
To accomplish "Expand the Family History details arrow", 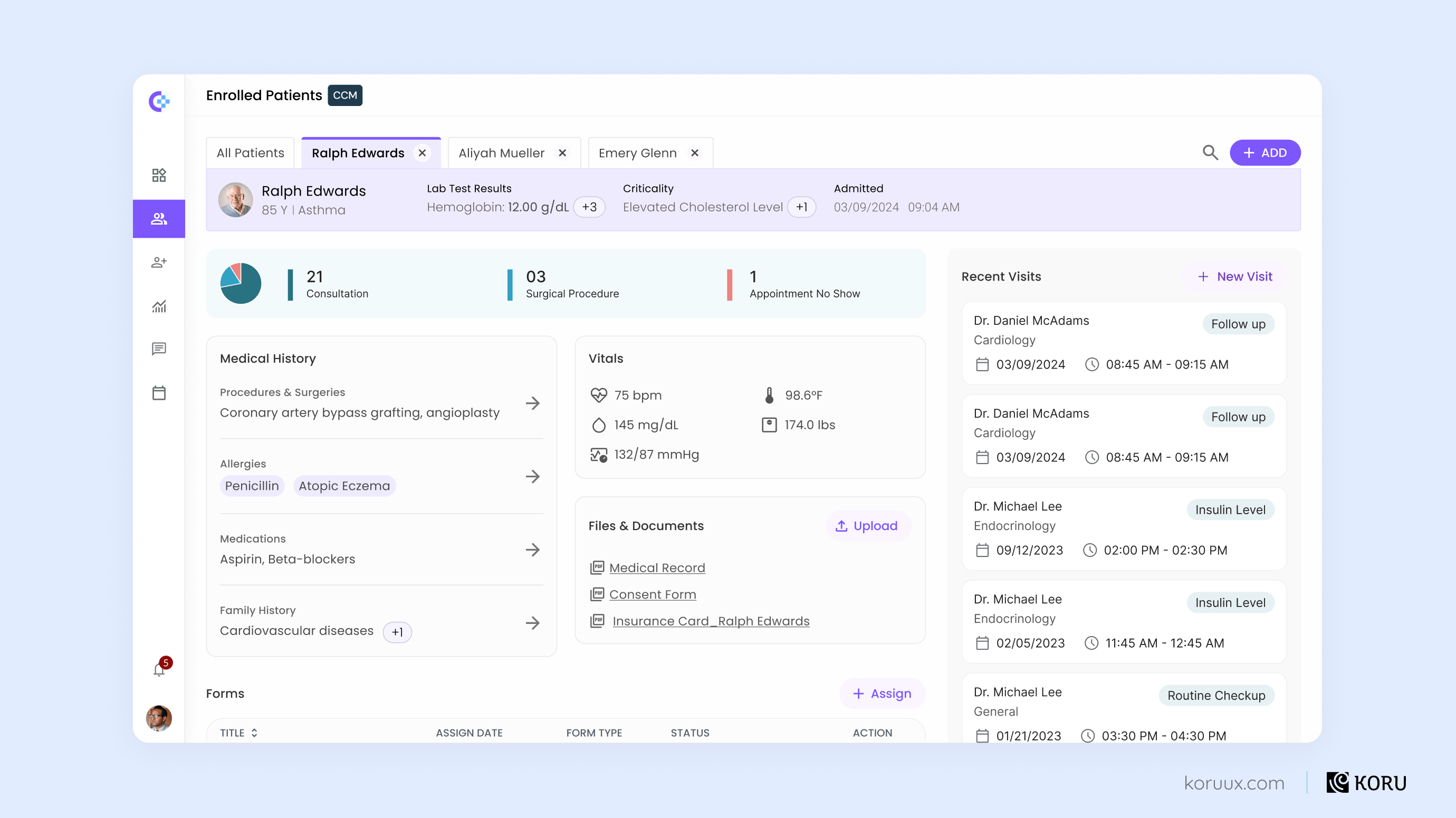I will click(532, 623).
